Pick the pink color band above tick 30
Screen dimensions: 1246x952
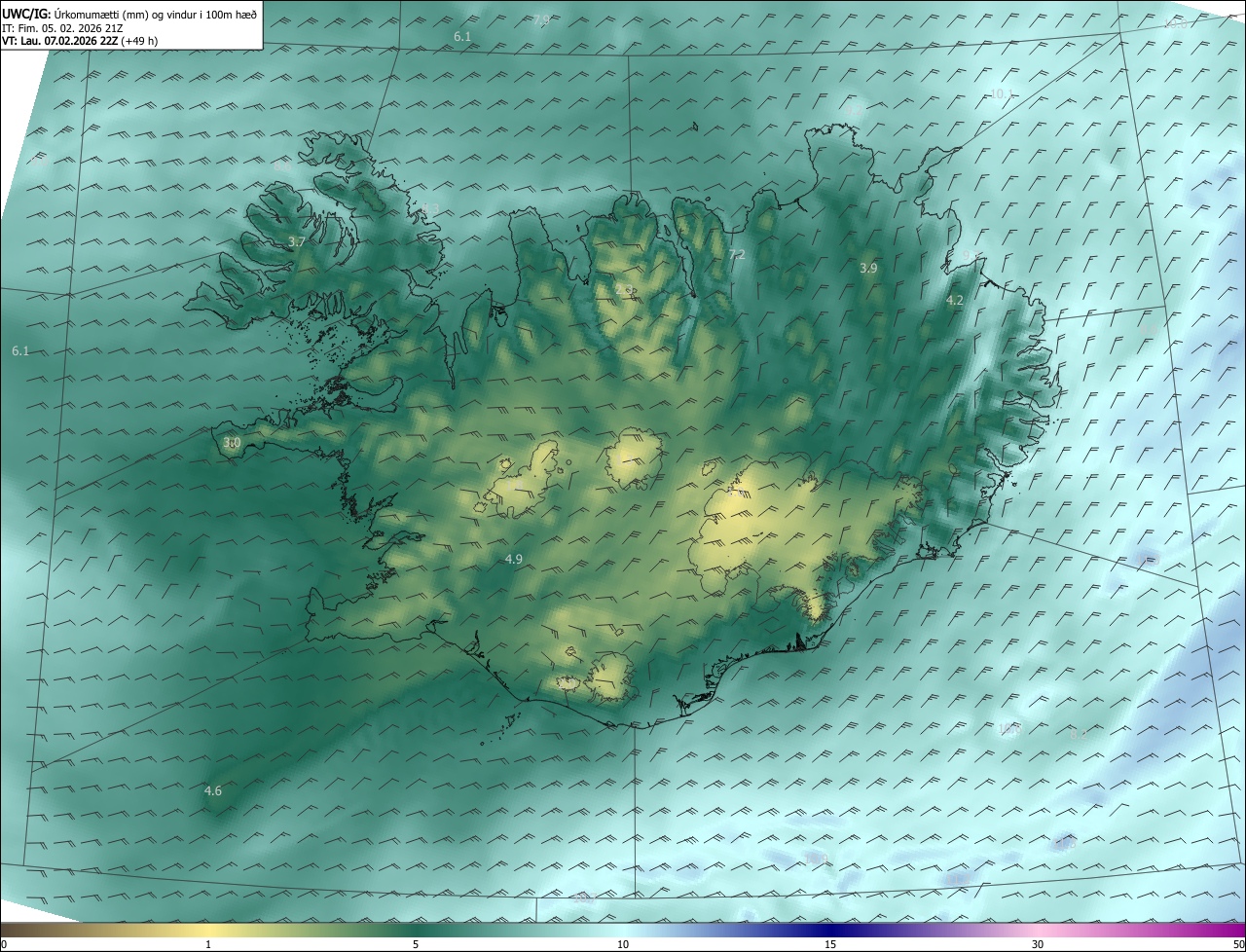point(1038,930)
